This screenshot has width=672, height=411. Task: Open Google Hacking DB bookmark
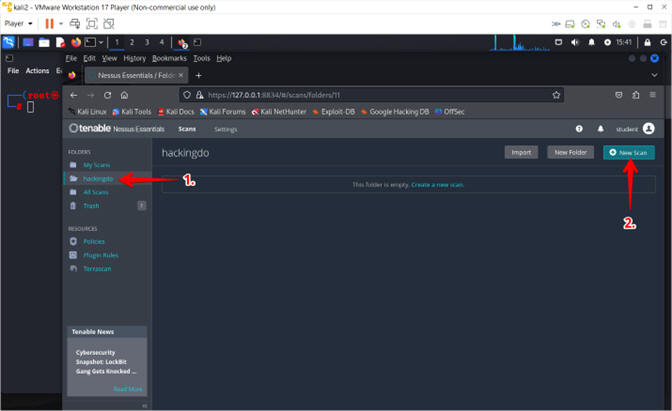395,112
